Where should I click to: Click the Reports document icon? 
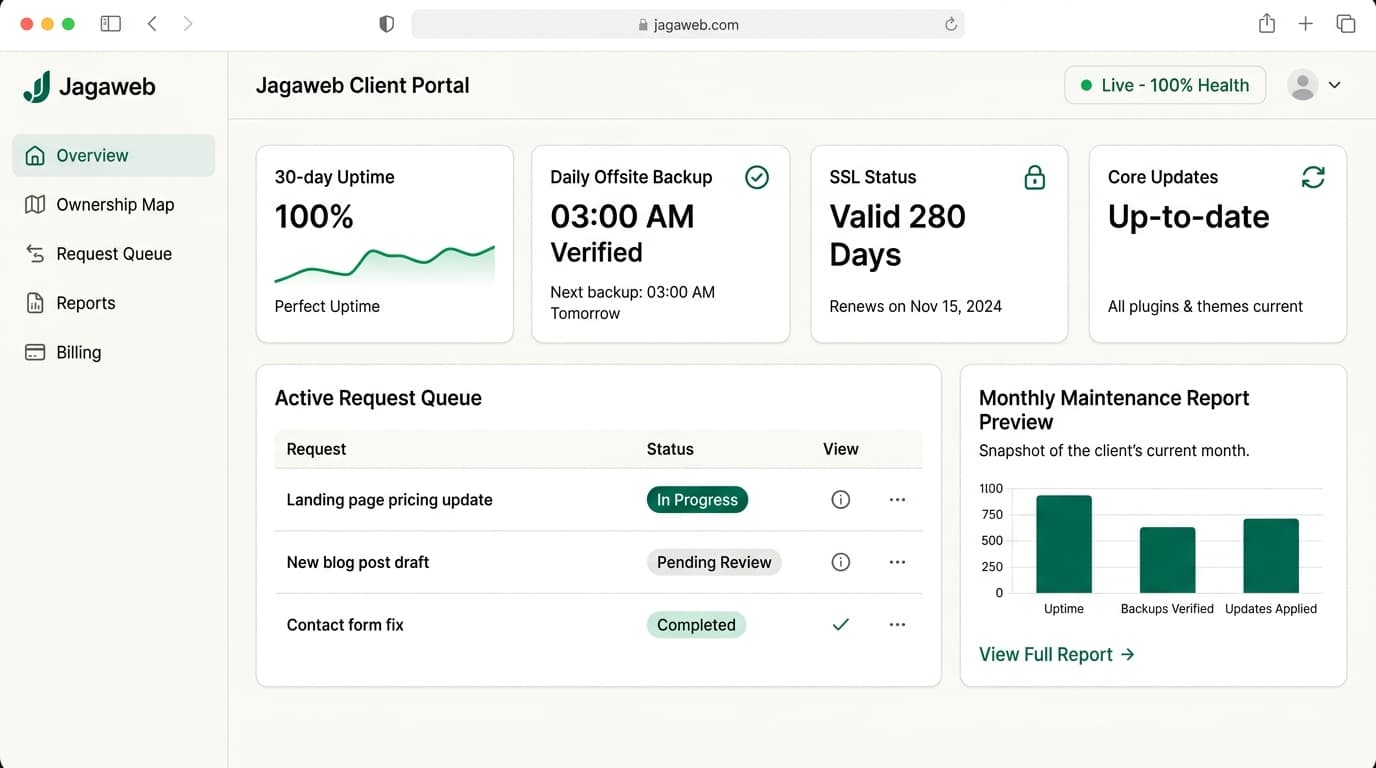(x=35, y=303)
